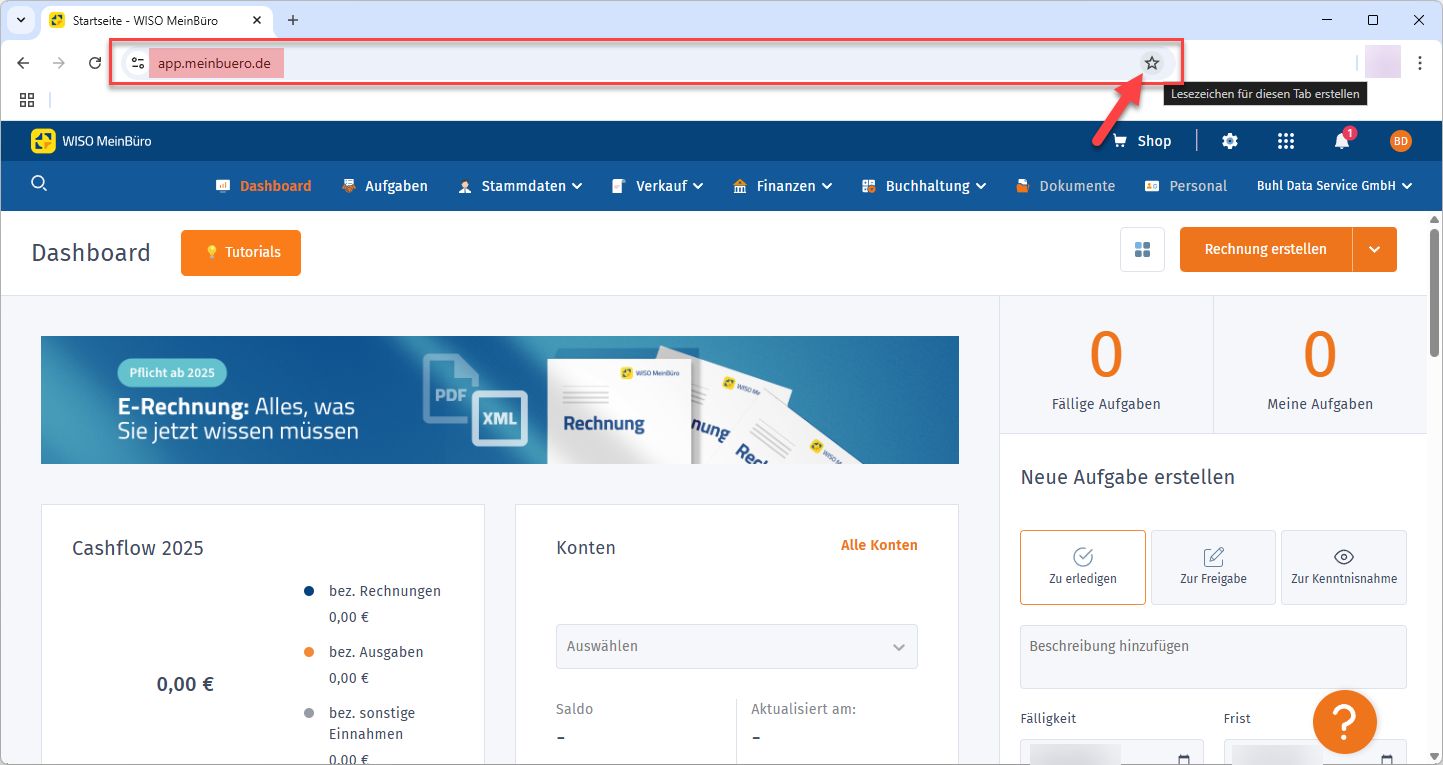Open settings gear in header
Image resolution: width=1443 pixels, height=765 pixels.
pos(1230,141)
